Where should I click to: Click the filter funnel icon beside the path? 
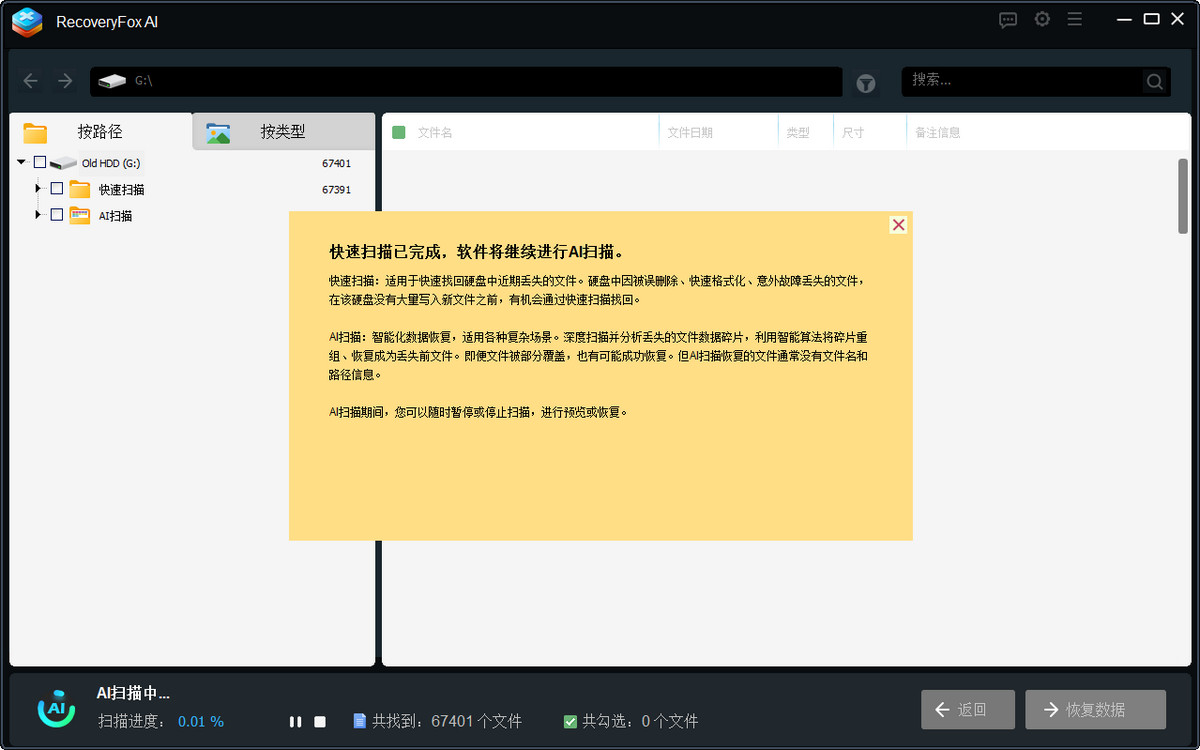pyautogui.click(x=865, y=83)
